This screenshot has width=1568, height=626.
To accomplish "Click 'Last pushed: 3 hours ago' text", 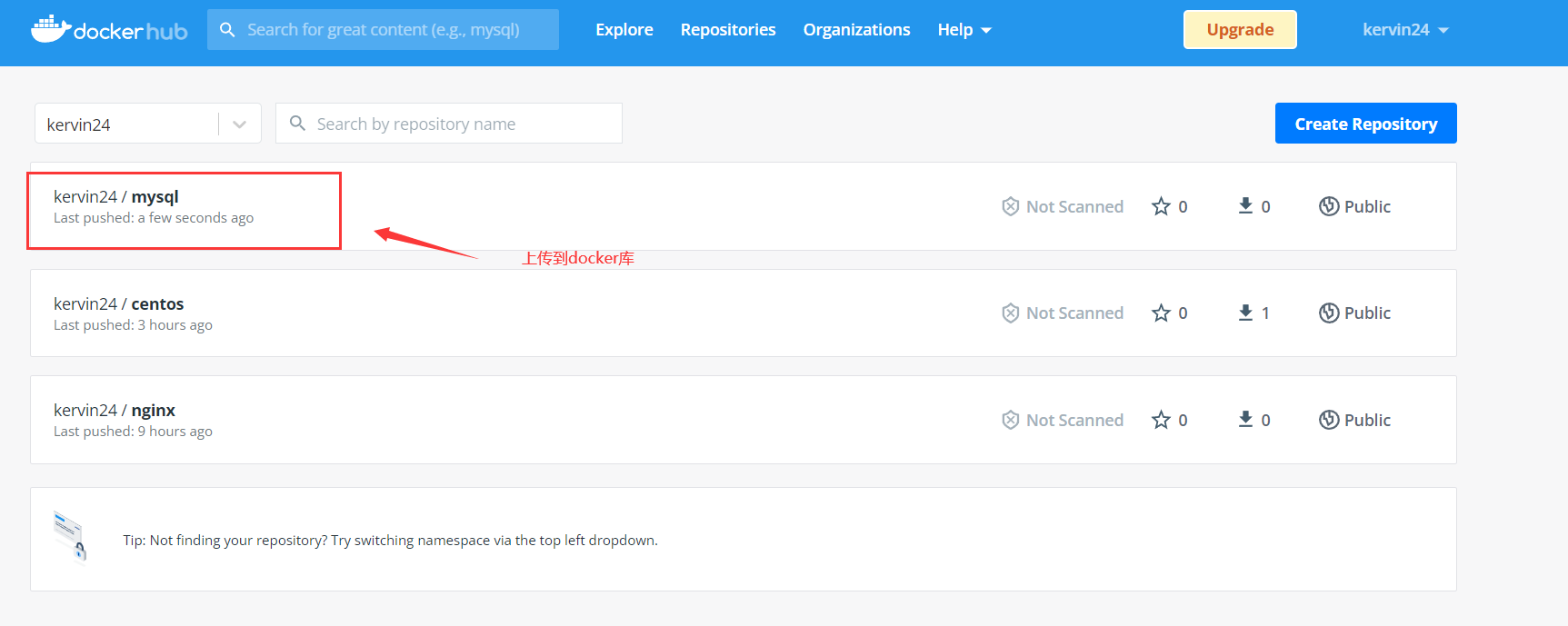I will pyautogui.click(x=133, y=325).
